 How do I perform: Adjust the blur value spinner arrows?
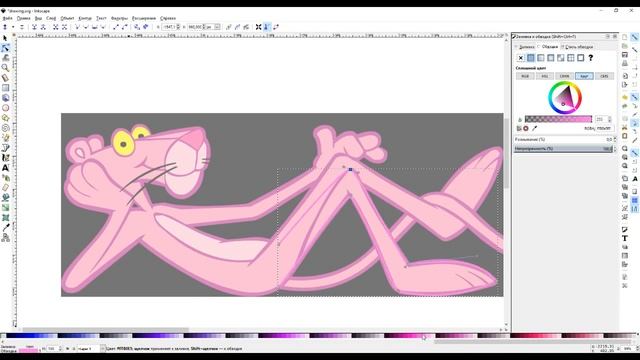click(x=615, y=140)
